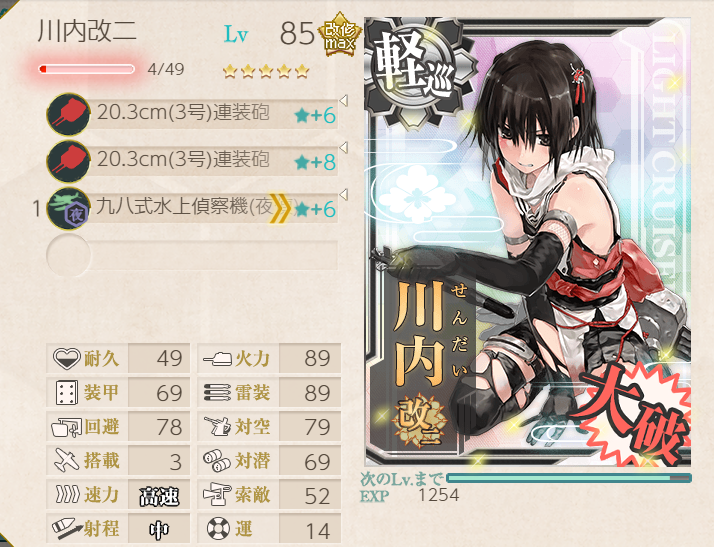
Task: Click the 次のLv.まで experience progress bar
Action: pyautogui.click(x=569, y=478)
